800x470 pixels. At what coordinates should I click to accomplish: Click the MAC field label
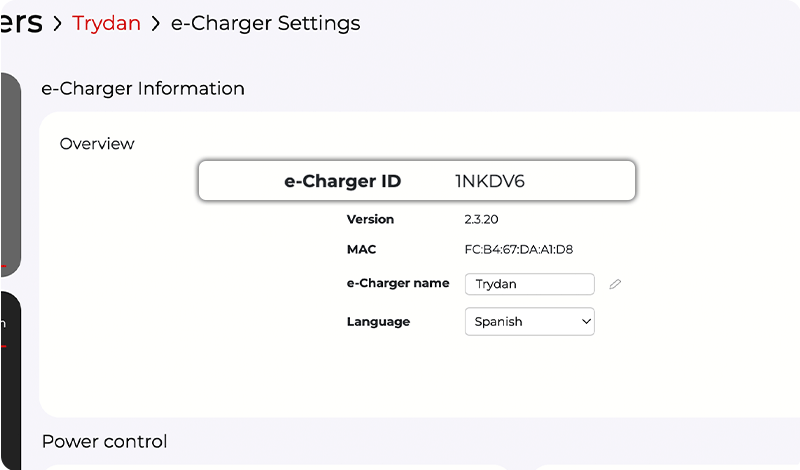tap(361, 249)
